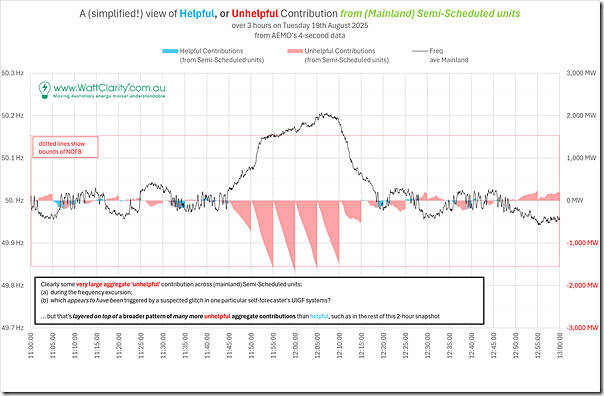This screenshot has width=604, height=396.
Task: Click the frequency peak near 12:05
Action: pos(325,114)
